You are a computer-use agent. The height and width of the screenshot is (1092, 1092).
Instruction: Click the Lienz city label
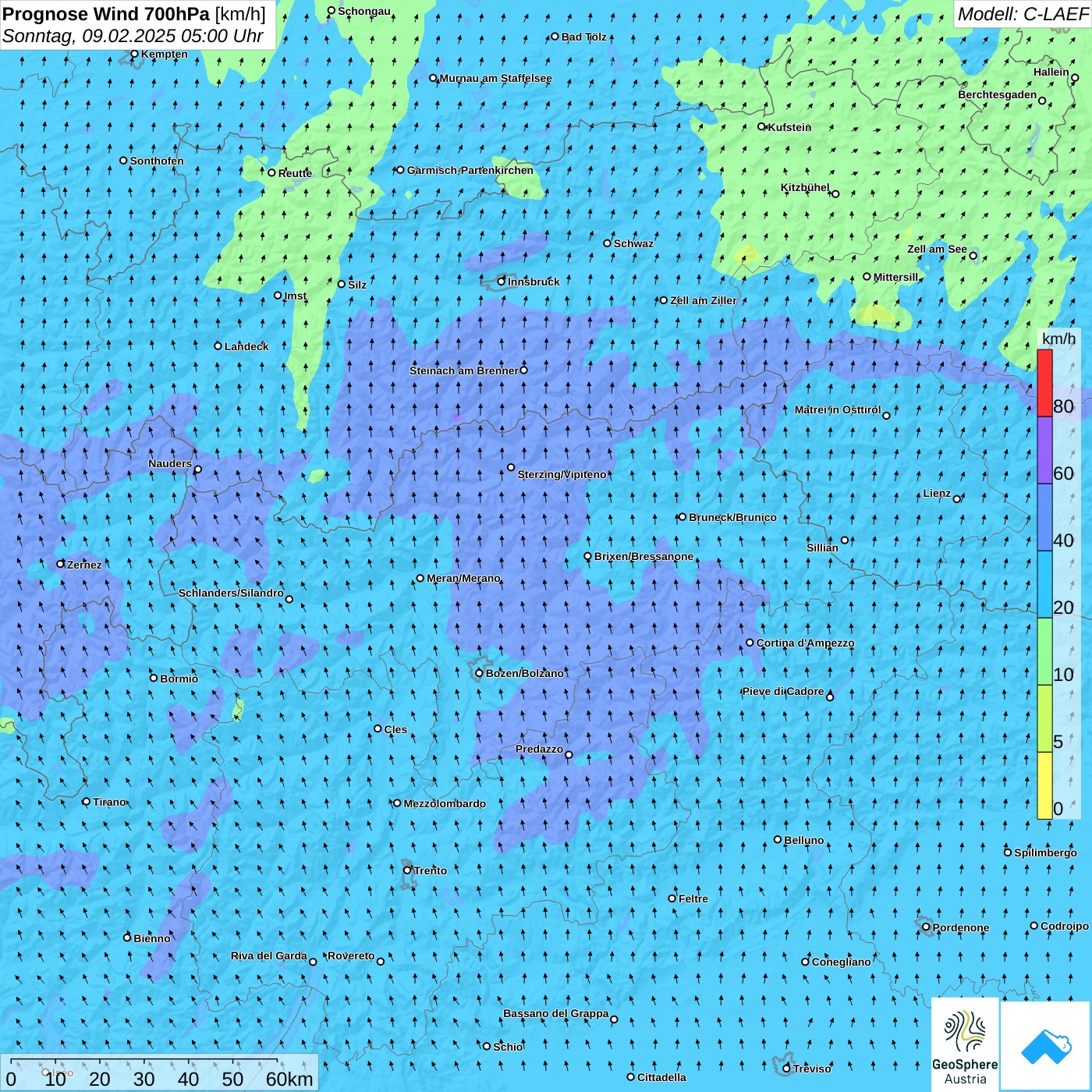[x=937, y=494]
